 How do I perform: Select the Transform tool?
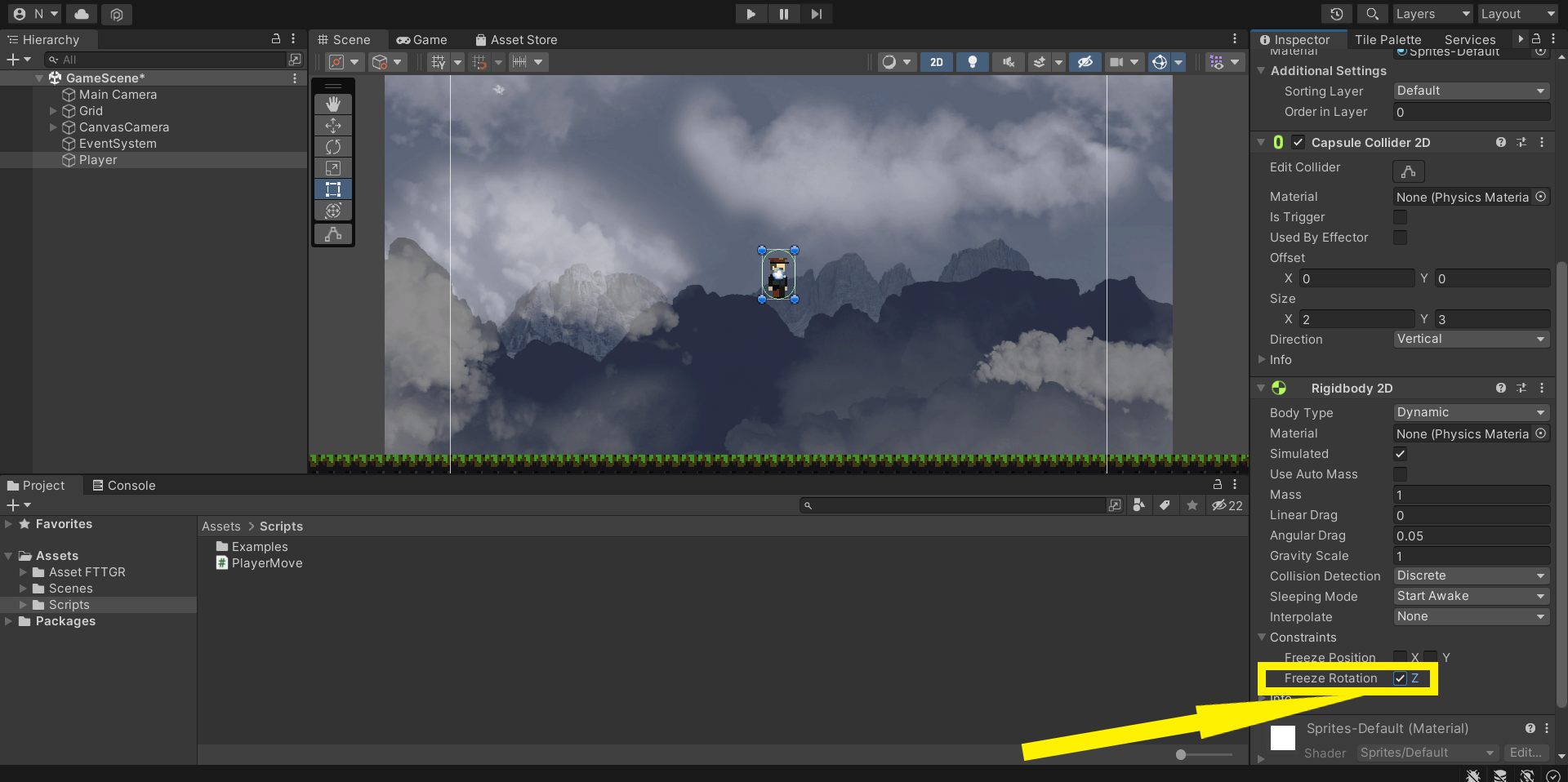pos(333,210)
